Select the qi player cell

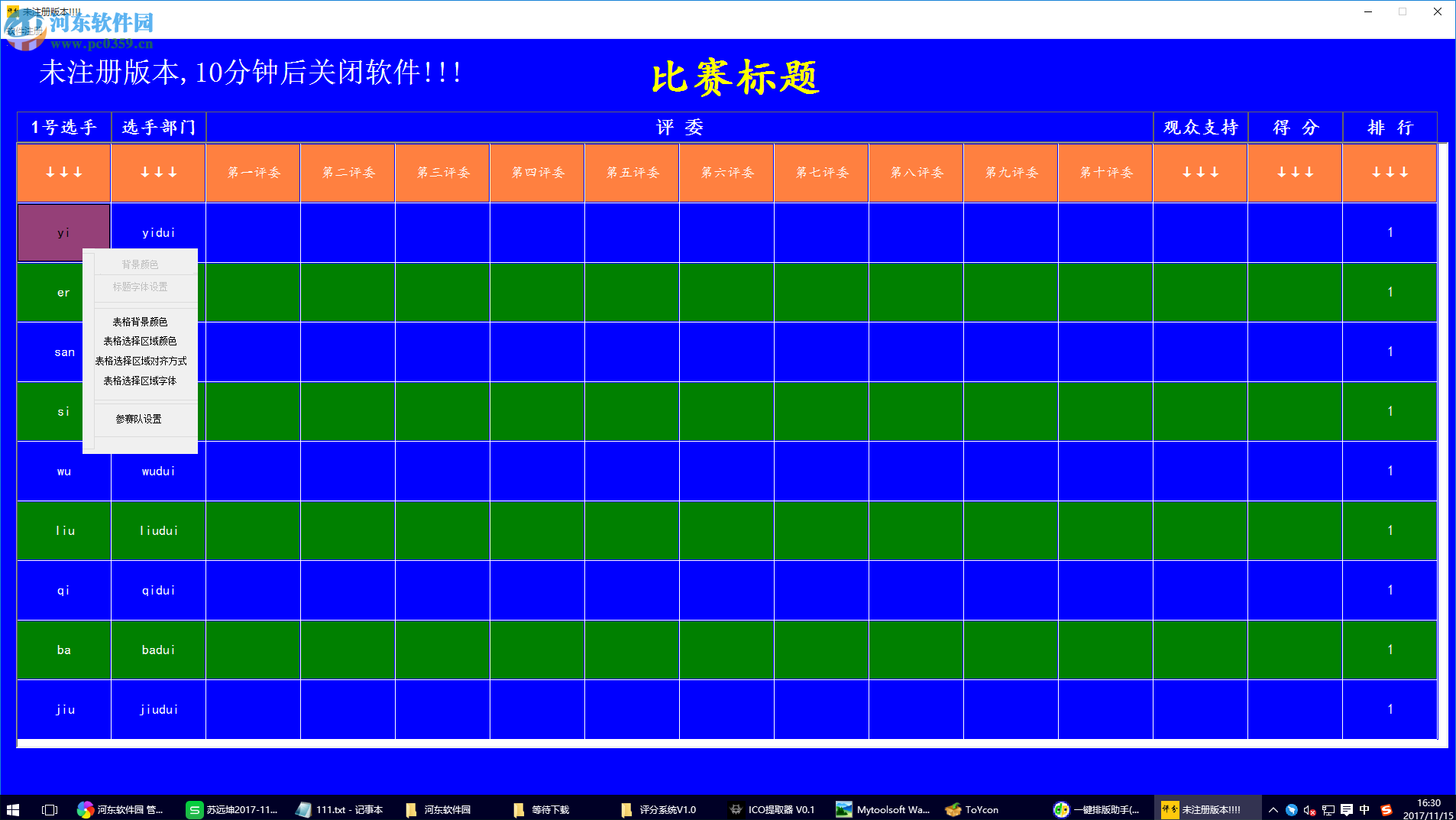(x=64, y=590)
